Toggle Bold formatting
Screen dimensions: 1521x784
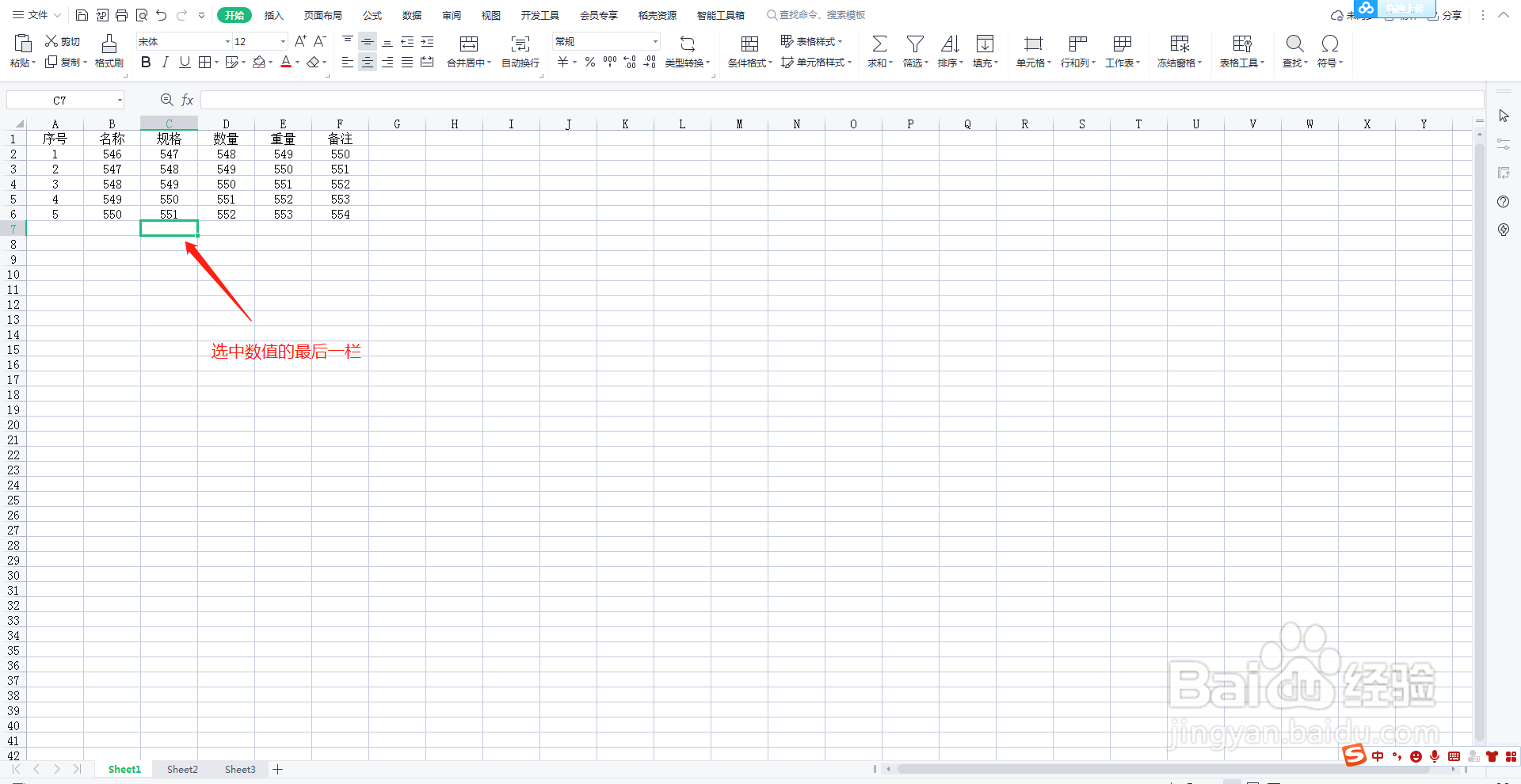point(146,62)
